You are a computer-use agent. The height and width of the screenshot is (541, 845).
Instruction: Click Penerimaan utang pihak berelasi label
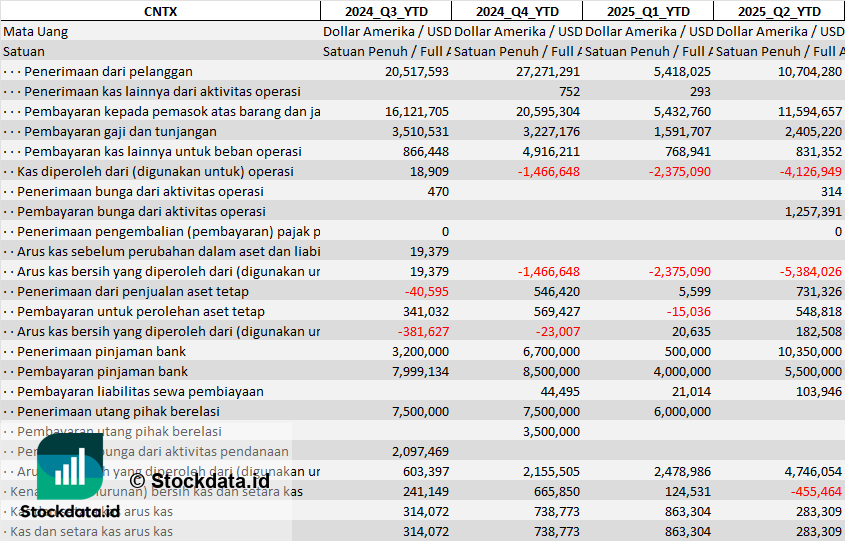[x=118, y=412]
